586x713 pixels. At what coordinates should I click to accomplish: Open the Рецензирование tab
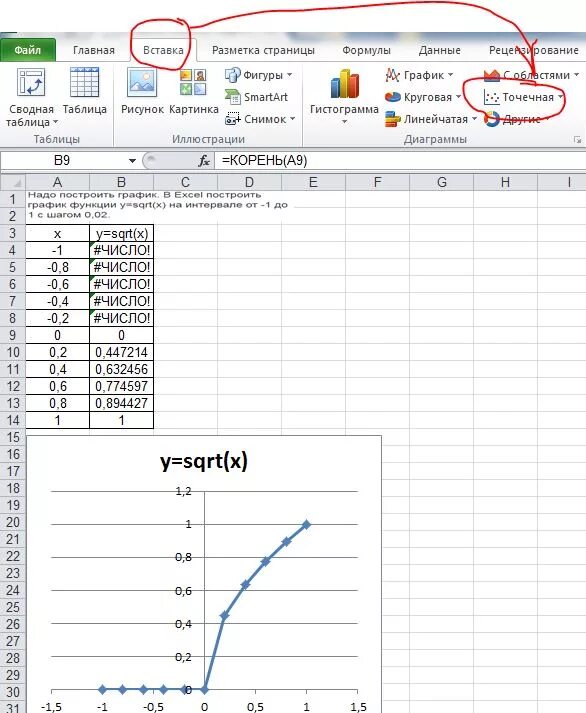click(x=534, y=50)
